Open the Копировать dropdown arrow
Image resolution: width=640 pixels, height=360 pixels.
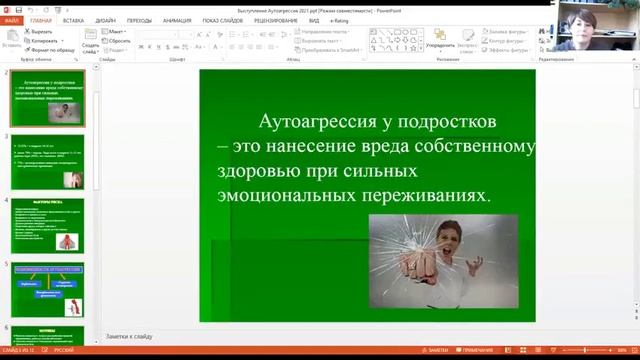coord(62,41)
